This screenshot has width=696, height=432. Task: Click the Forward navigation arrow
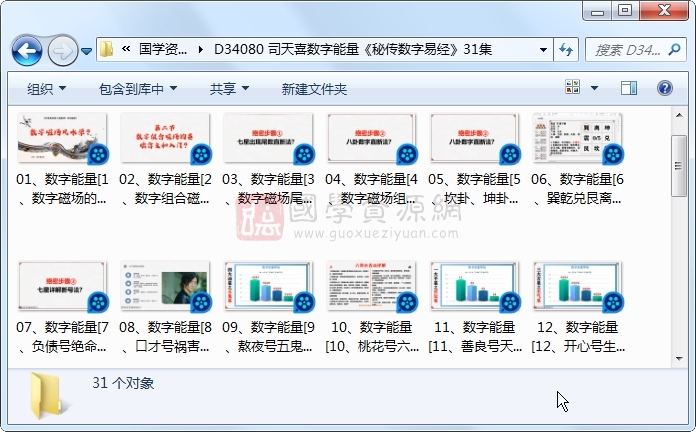point(62,51)
